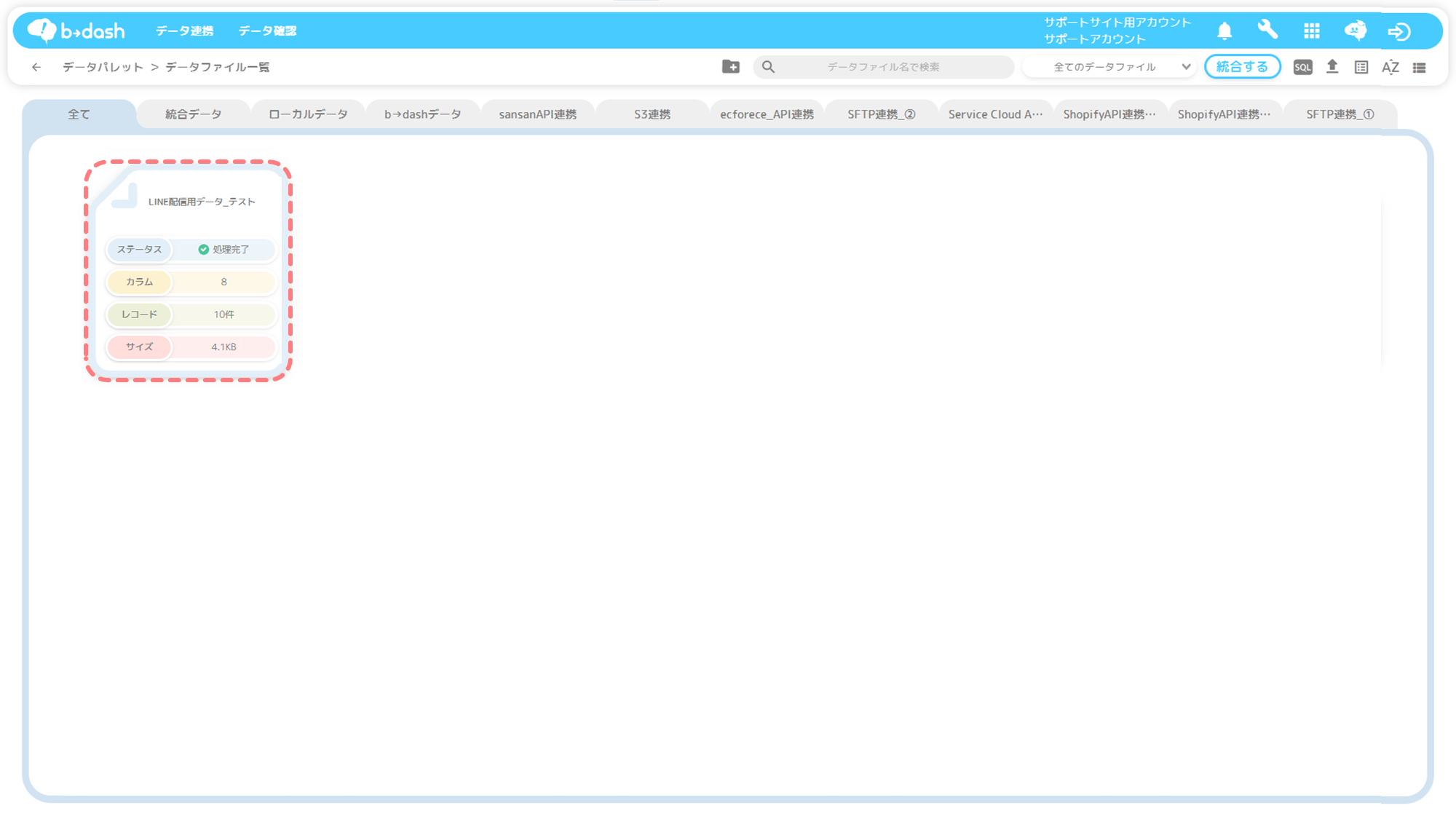Open the データ連携 menu
This screenshot has height=819, width=1456.
(x=184, y=31)
